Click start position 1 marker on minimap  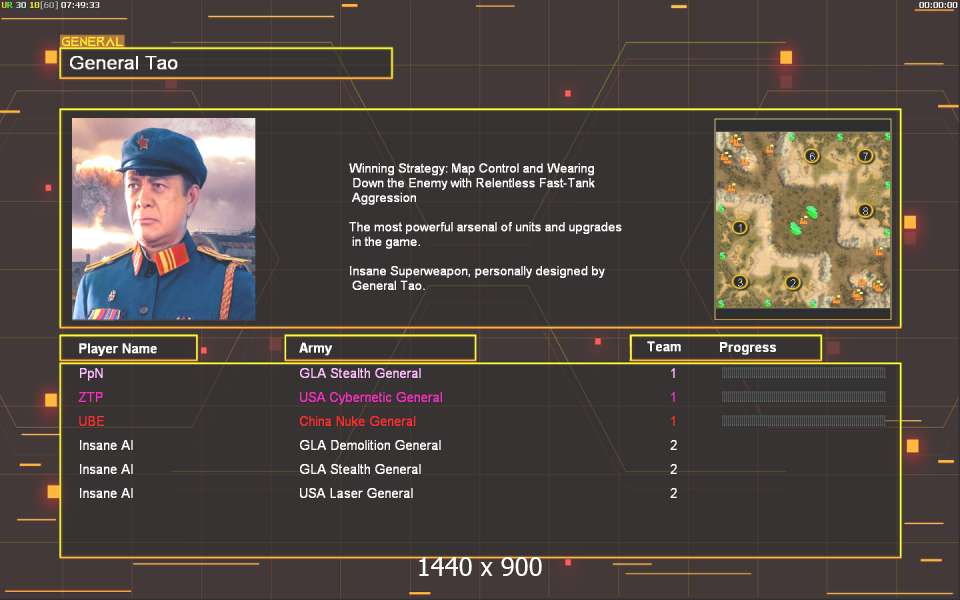740,228
